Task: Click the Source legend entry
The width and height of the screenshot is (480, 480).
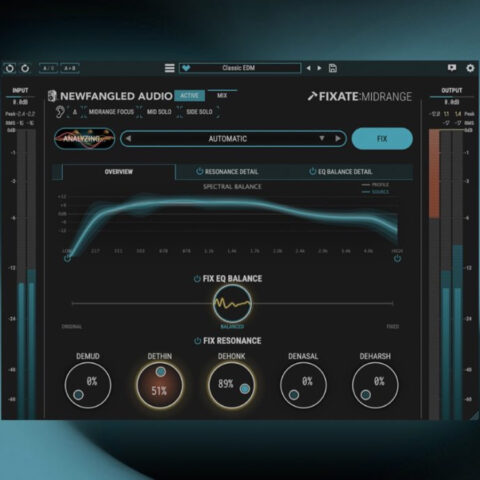Action: tap(376, 192)
